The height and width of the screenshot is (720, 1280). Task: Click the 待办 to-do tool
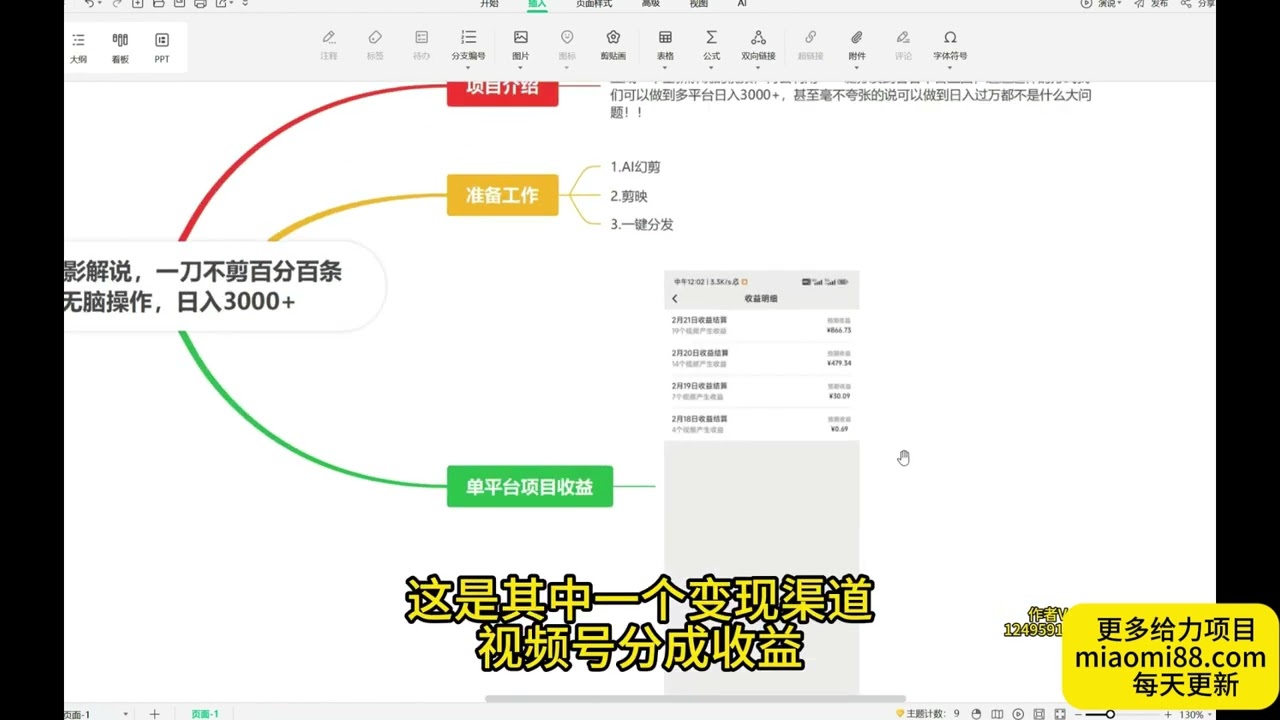(421, 45)
